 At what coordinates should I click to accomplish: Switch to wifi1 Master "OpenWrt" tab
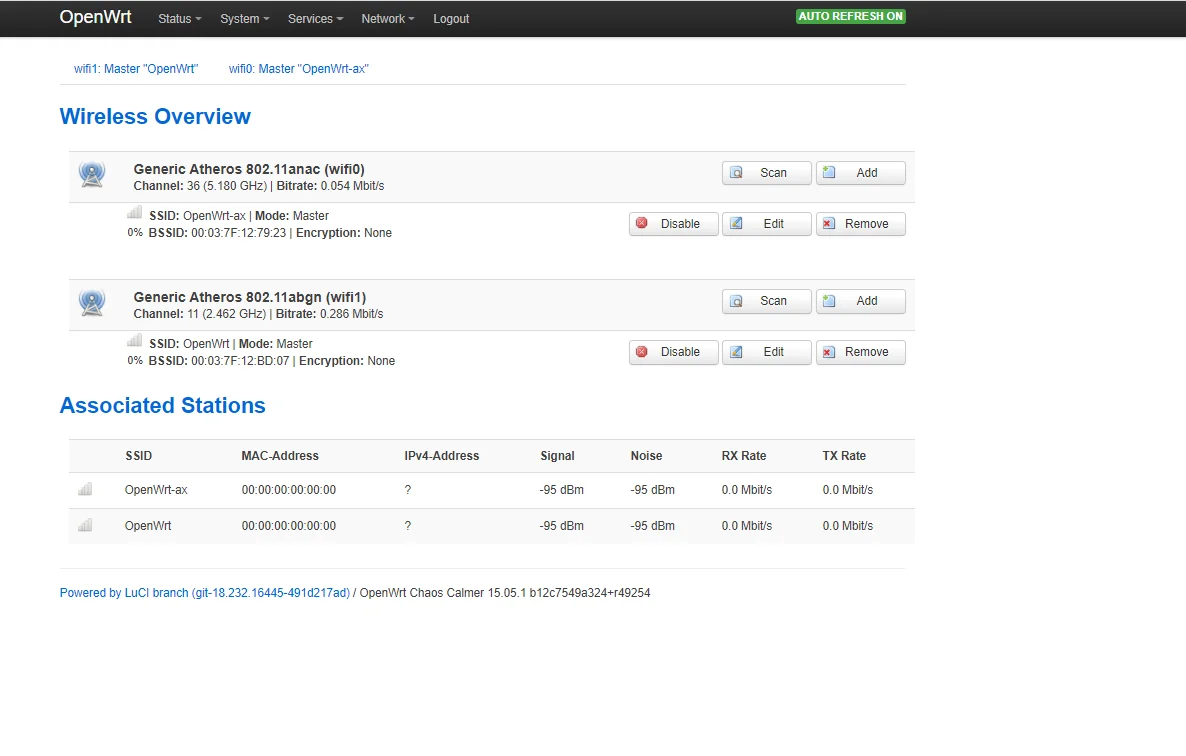(136, 69)
